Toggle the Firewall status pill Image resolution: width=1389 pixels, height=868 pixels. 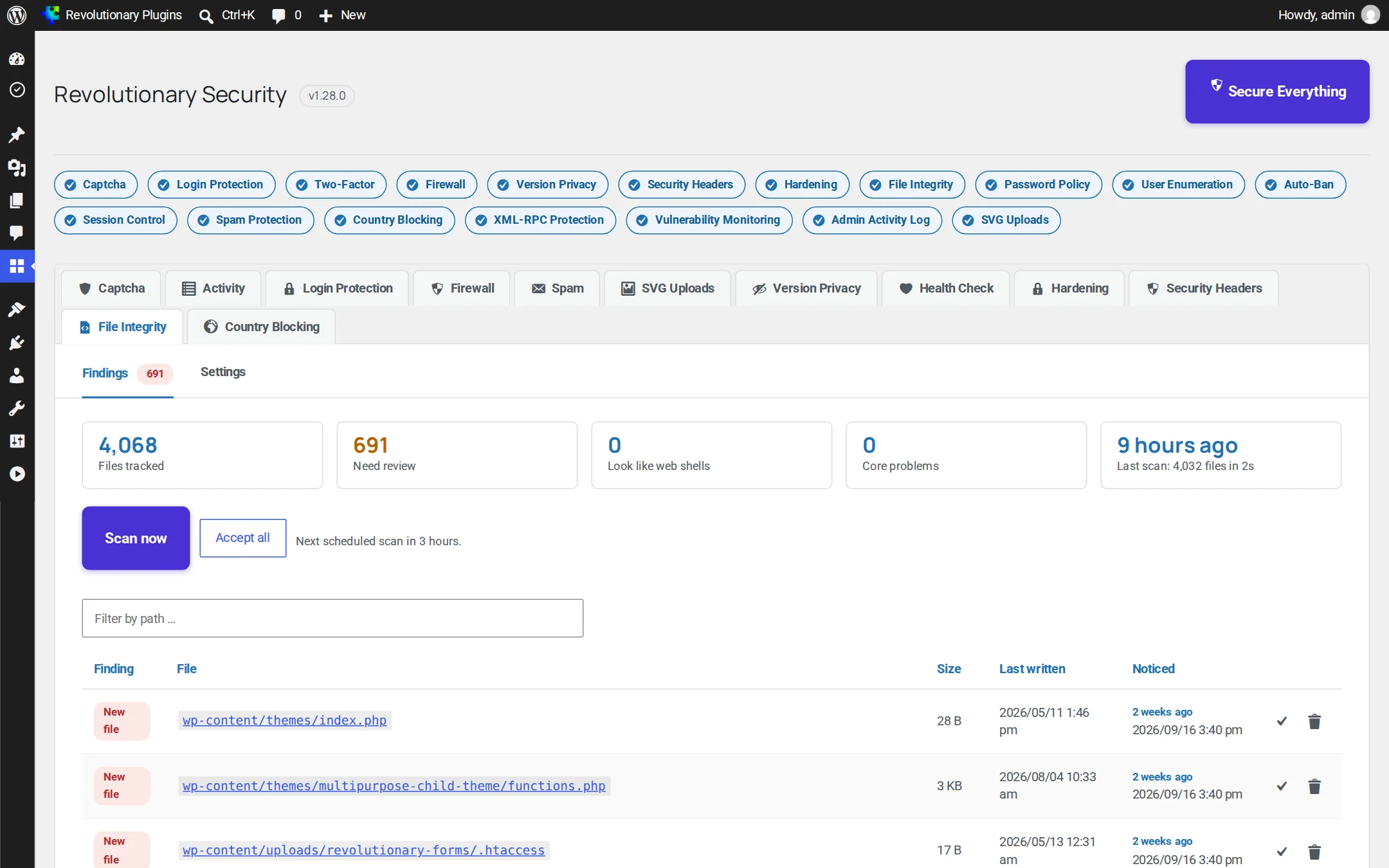437,185
